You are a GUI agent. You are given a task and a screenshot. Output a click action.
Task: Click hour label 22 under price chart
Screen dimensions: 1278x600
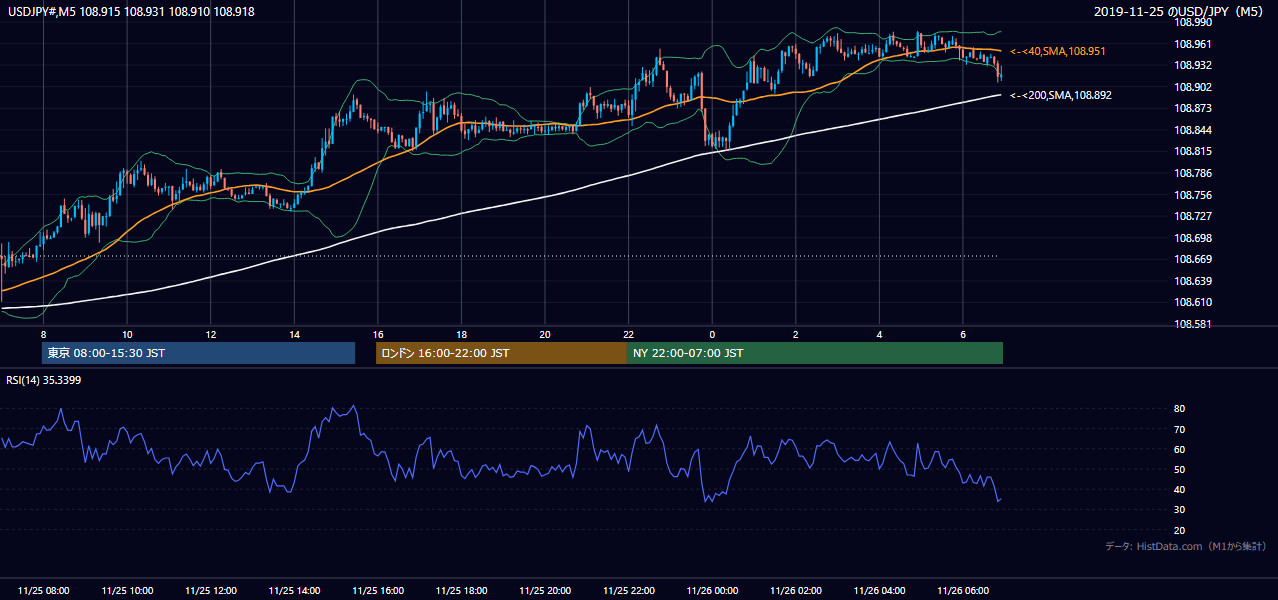point(628,334)
